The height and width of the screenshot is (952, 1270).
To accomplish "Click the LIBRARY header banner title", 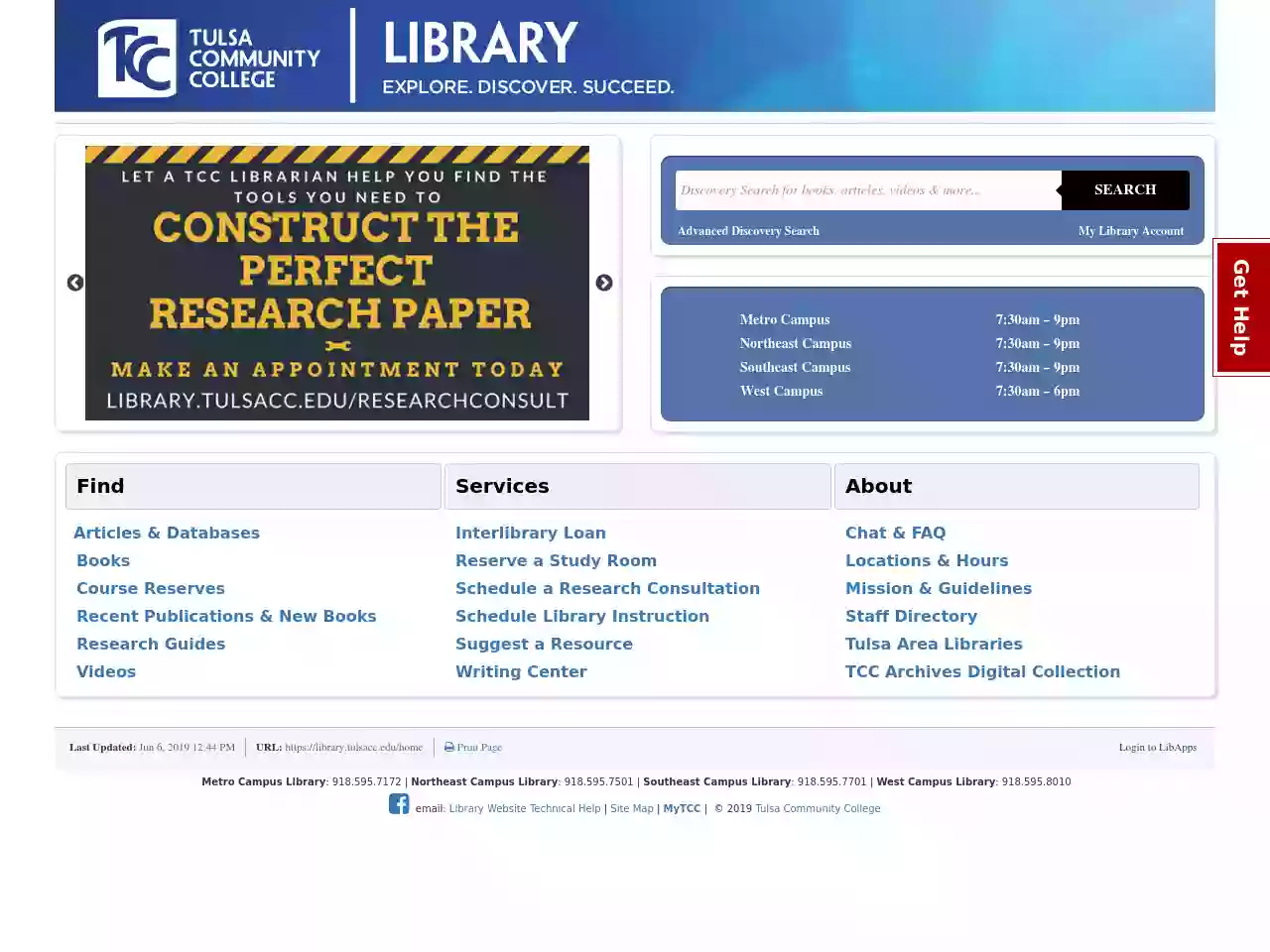I will [x=480, y=44].
